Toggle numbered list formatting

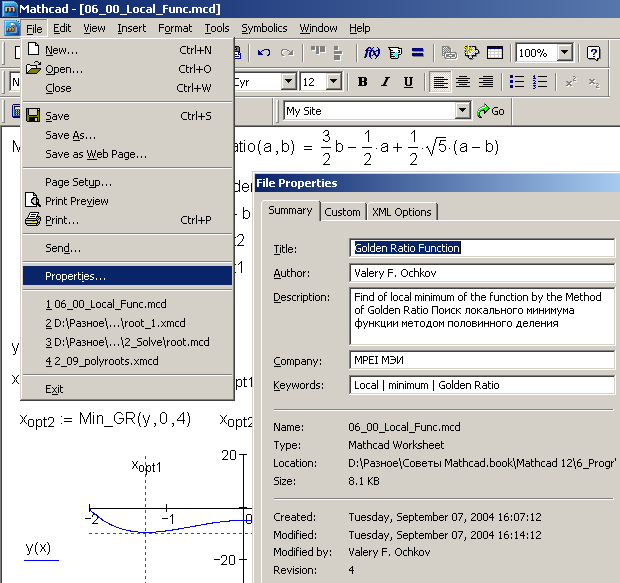tap(540, 82)
